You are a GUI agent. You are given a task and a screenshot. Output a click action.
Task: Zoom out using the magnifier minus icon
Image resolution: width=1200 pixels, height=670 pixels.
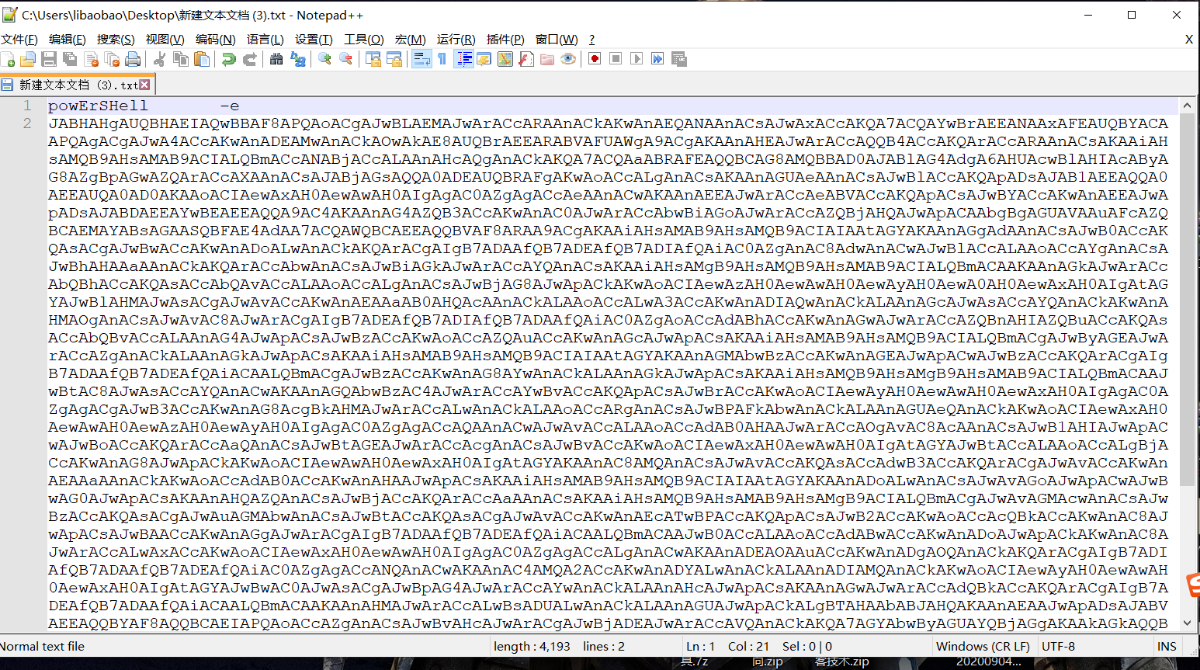[x=346, y=59]
